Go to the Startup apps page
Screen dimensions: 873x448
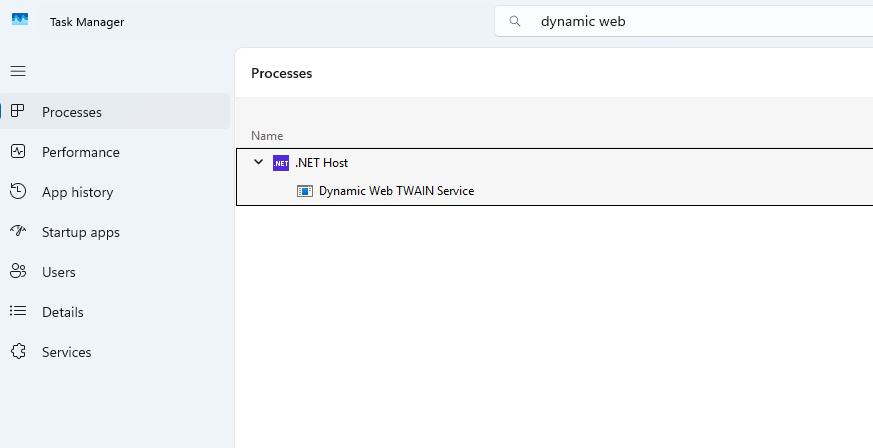pos(115,232)
